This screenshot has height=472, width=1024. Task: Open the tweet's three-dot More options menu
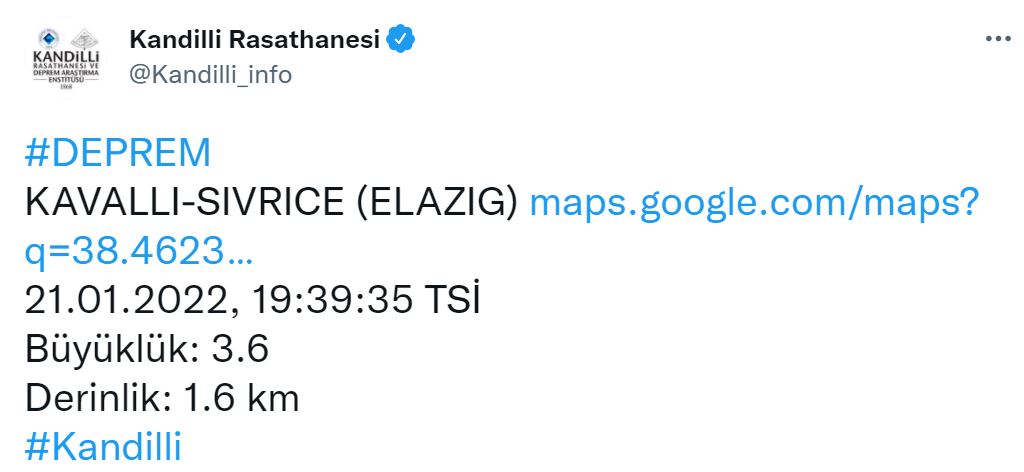click(x=998, y=40)
